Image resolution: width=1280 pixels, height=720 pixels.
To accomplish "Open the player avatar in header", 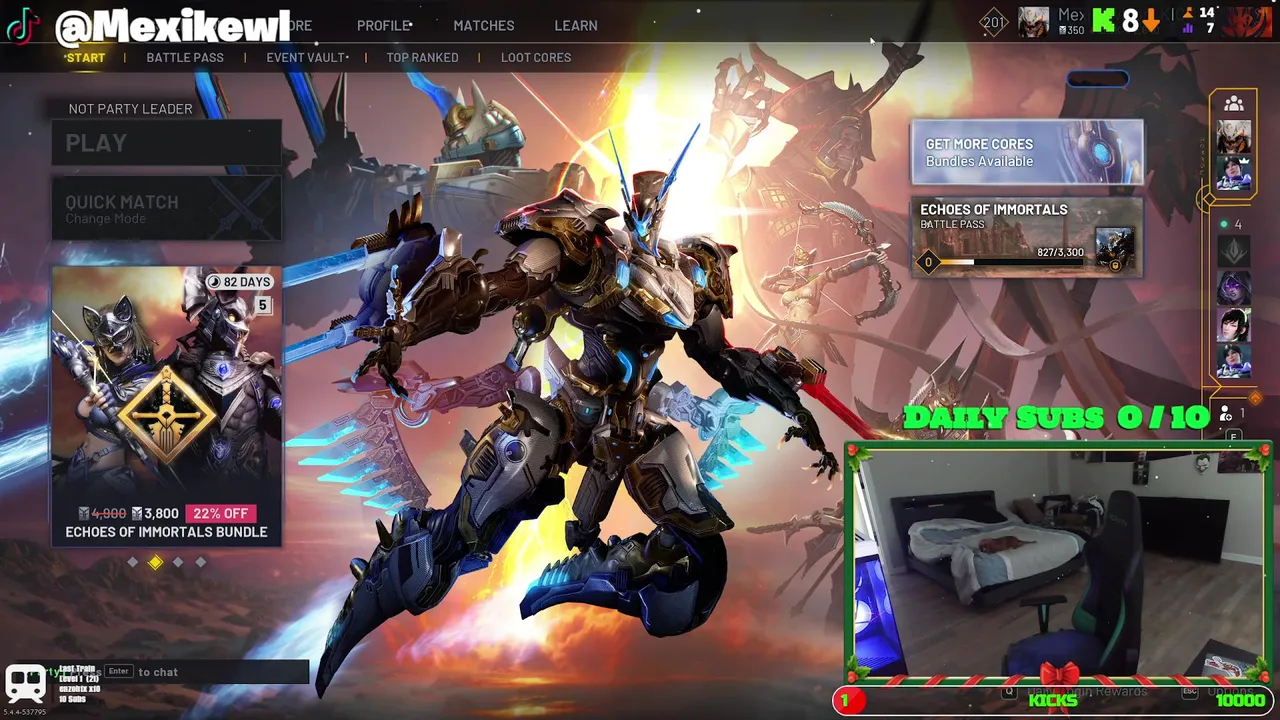I will pyautogui.click(x=1034, y=21).
